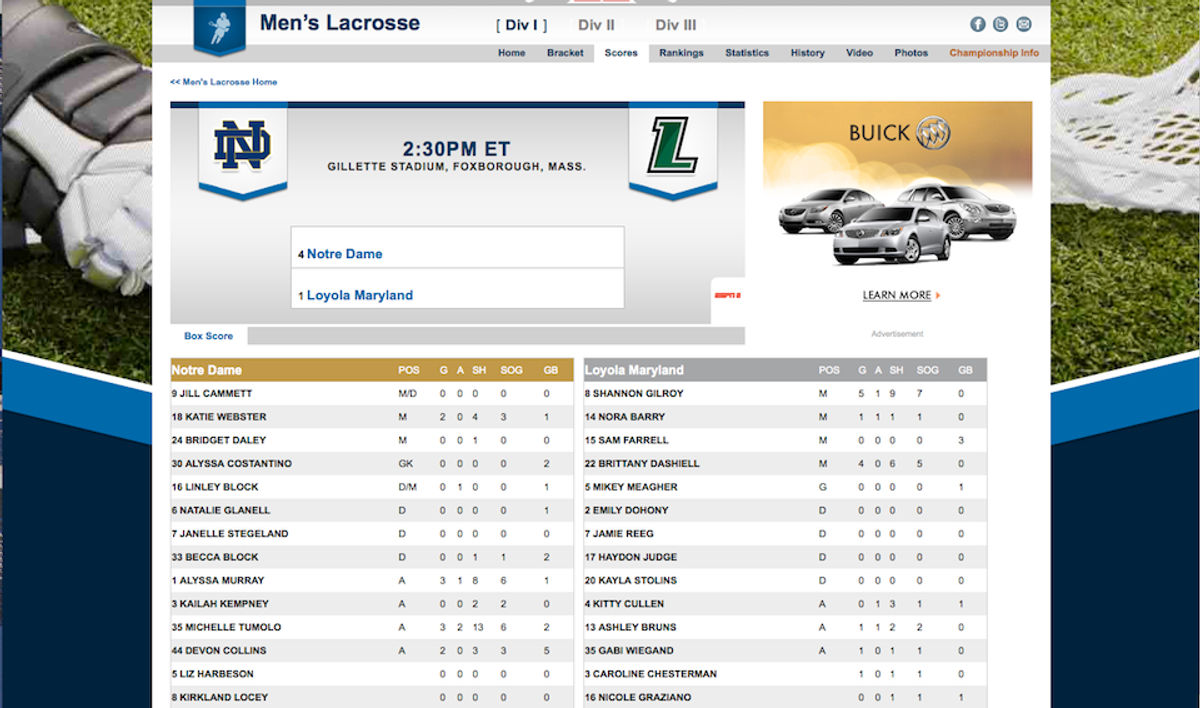
Task: Open the Video menu item
Action: 859,53
